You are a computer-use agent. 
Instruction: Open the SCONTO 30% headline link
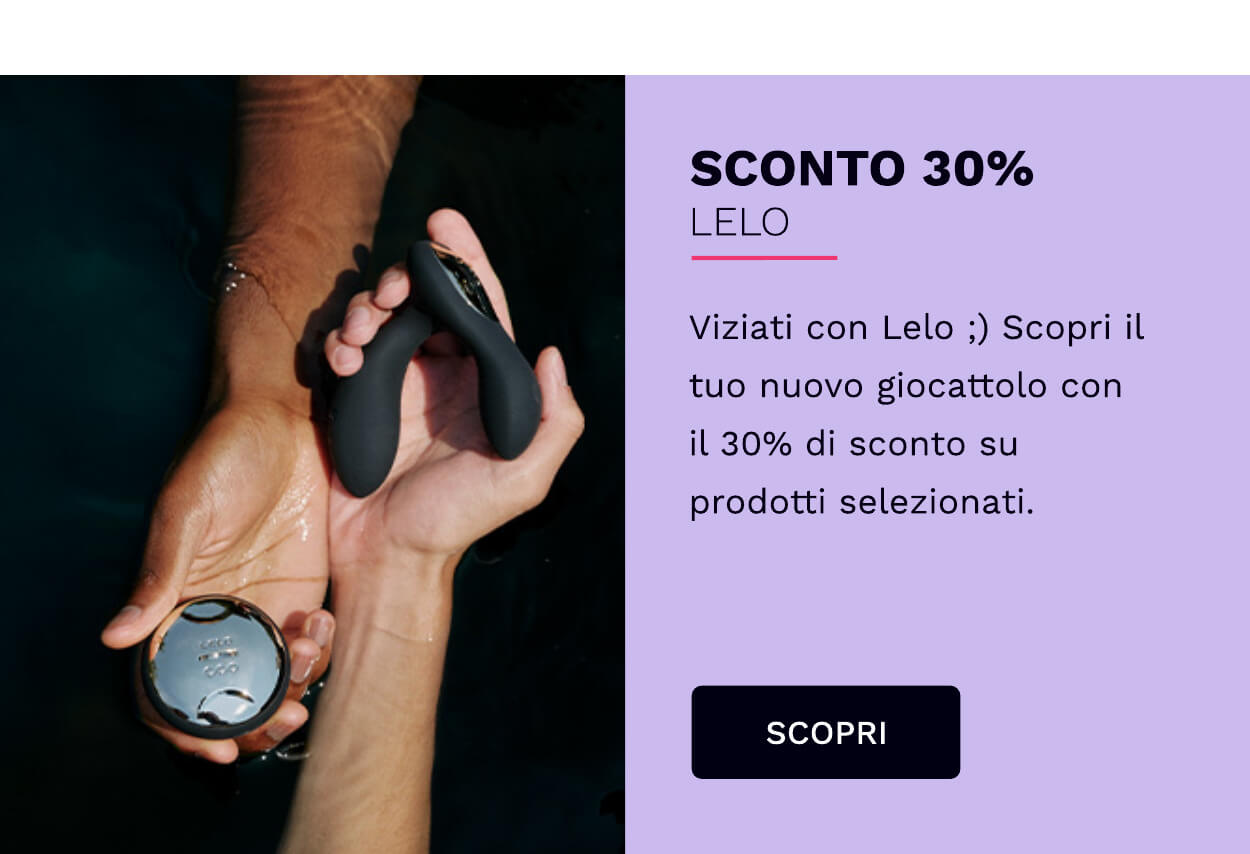click(x=861, y=169)
